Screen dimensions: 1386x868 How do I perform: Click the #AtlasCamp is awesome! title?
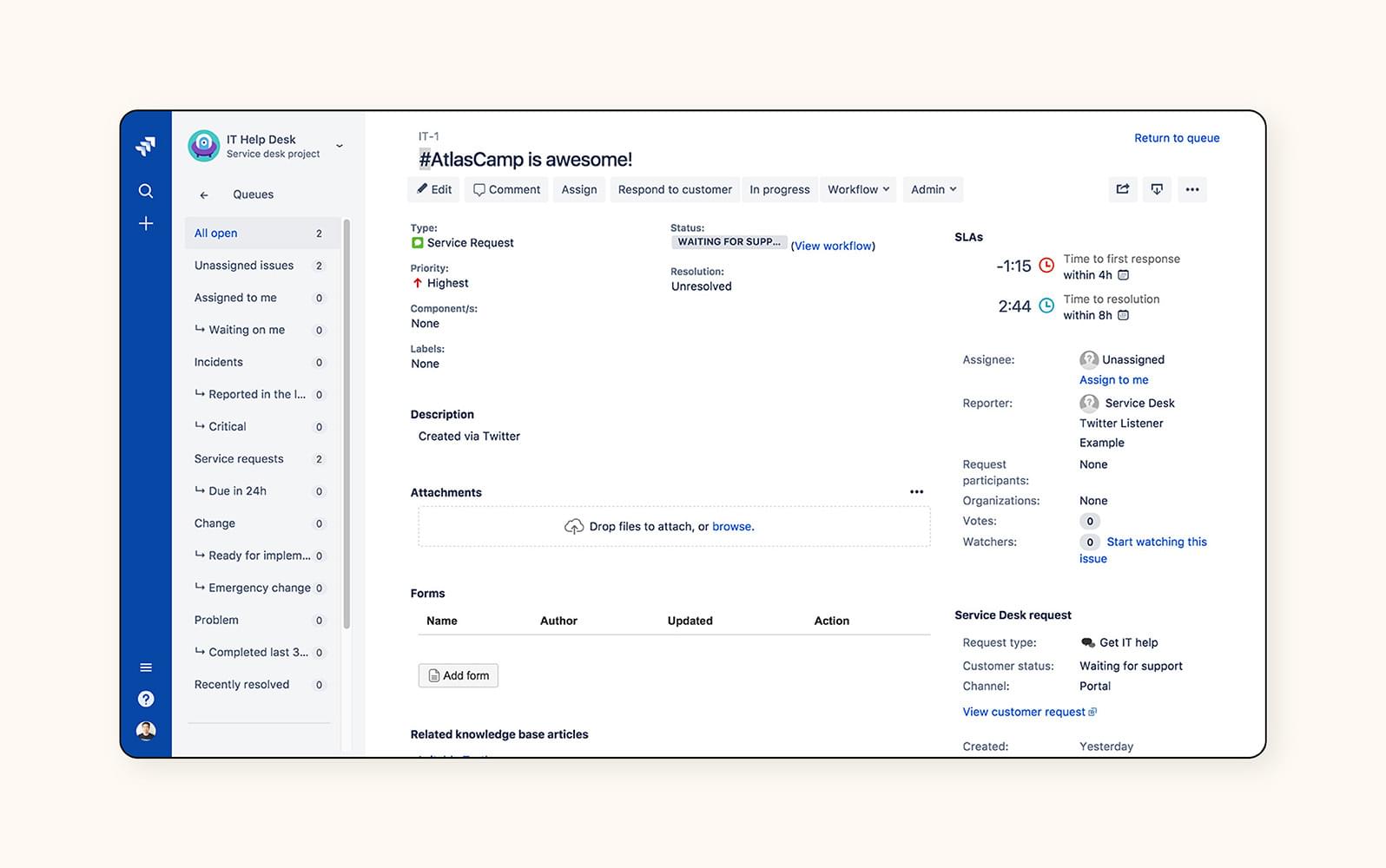(x=526, y=160)
